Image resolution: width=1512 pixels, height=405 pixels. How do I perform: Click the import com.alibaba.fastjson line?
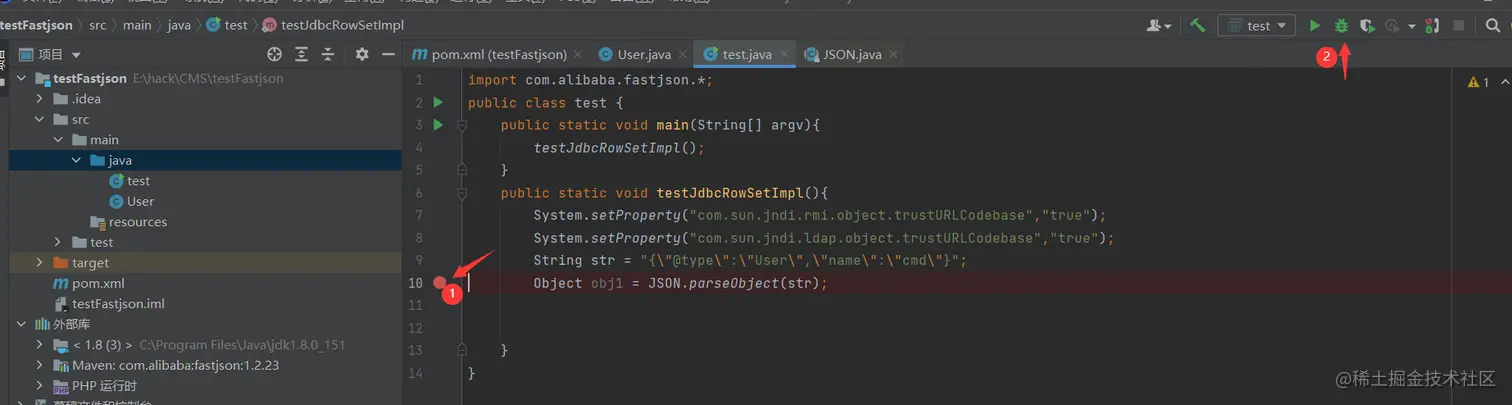tap(590, 80)
